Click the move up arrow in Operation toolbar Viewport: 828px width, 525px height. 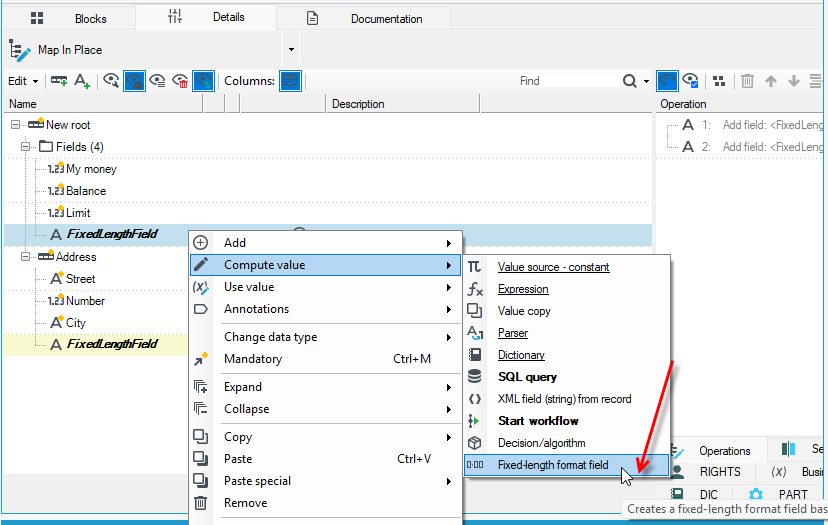click(x=771, y=81)
